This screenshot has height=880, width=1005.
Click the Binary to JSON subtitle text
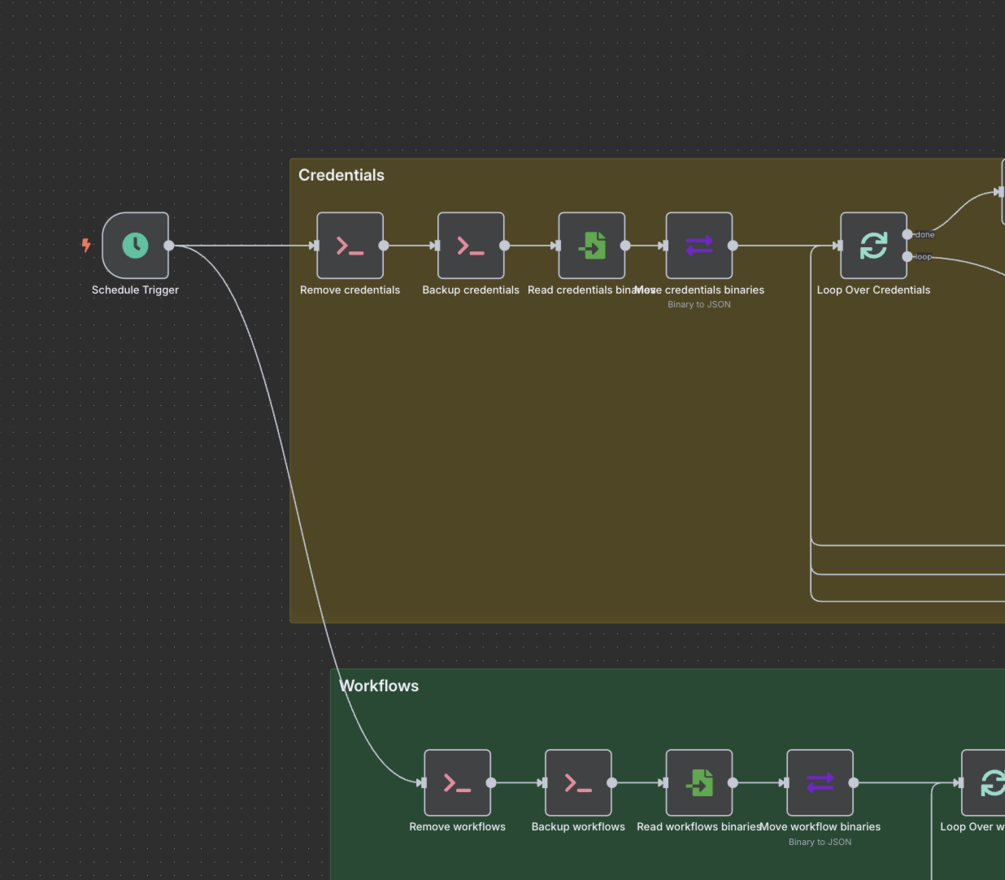pyautogui.click(x=697, y=304)
